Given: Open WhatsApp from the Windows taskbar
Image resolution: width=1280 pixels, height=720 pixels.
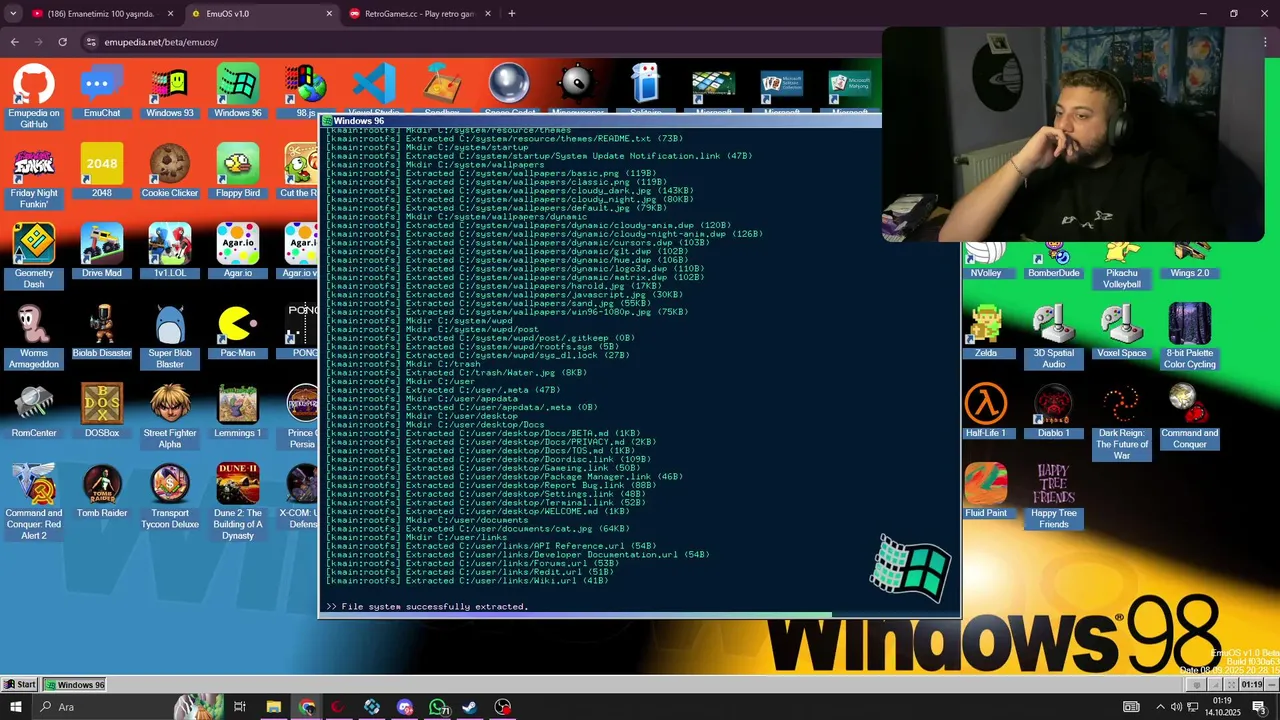Looking at the screenshot, I should click(437, 707).
